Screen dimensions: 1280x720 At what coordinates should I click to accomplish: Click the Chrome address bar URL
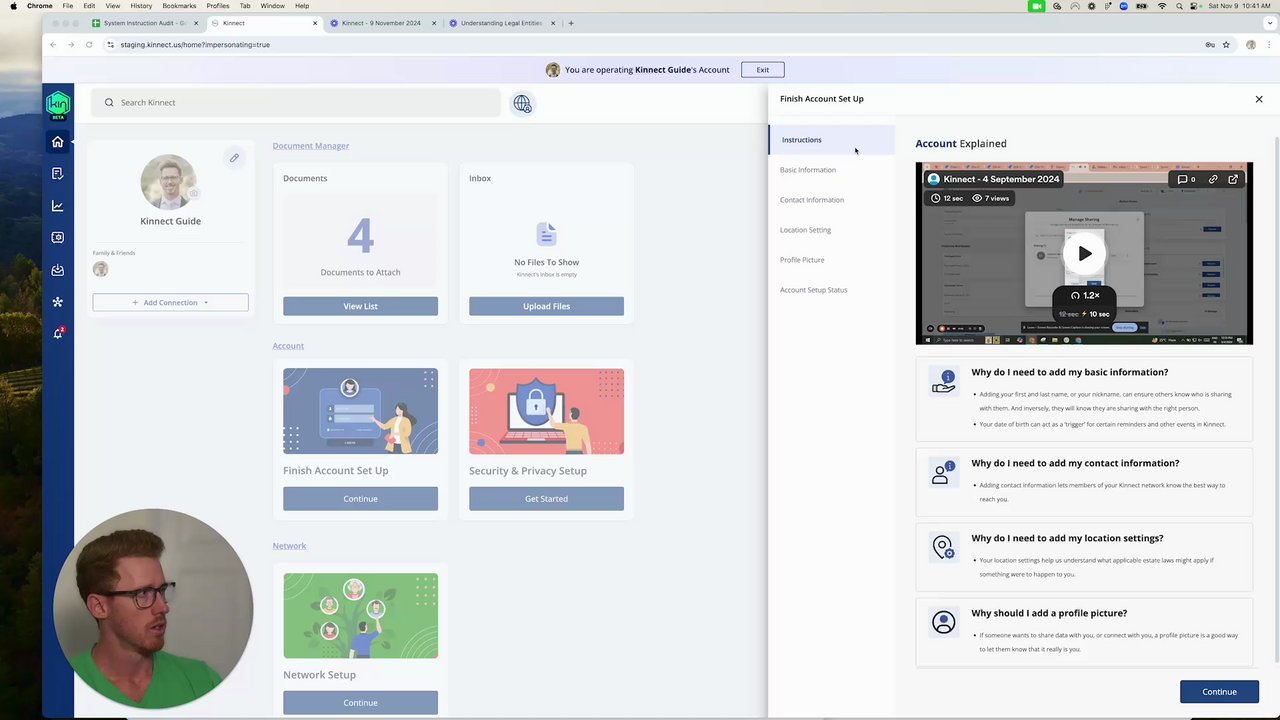195,45
